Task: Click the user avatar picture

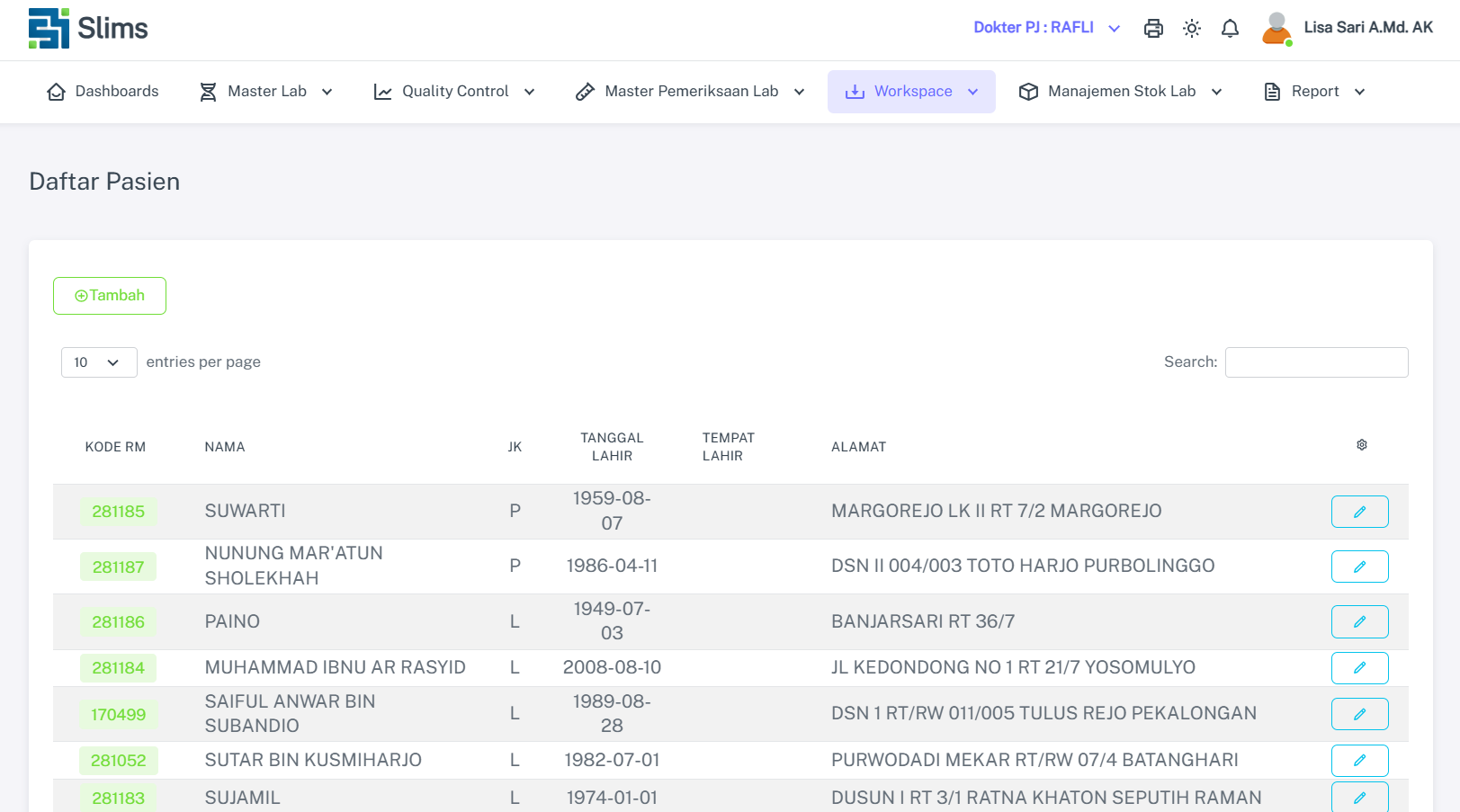Action: 1276,29
